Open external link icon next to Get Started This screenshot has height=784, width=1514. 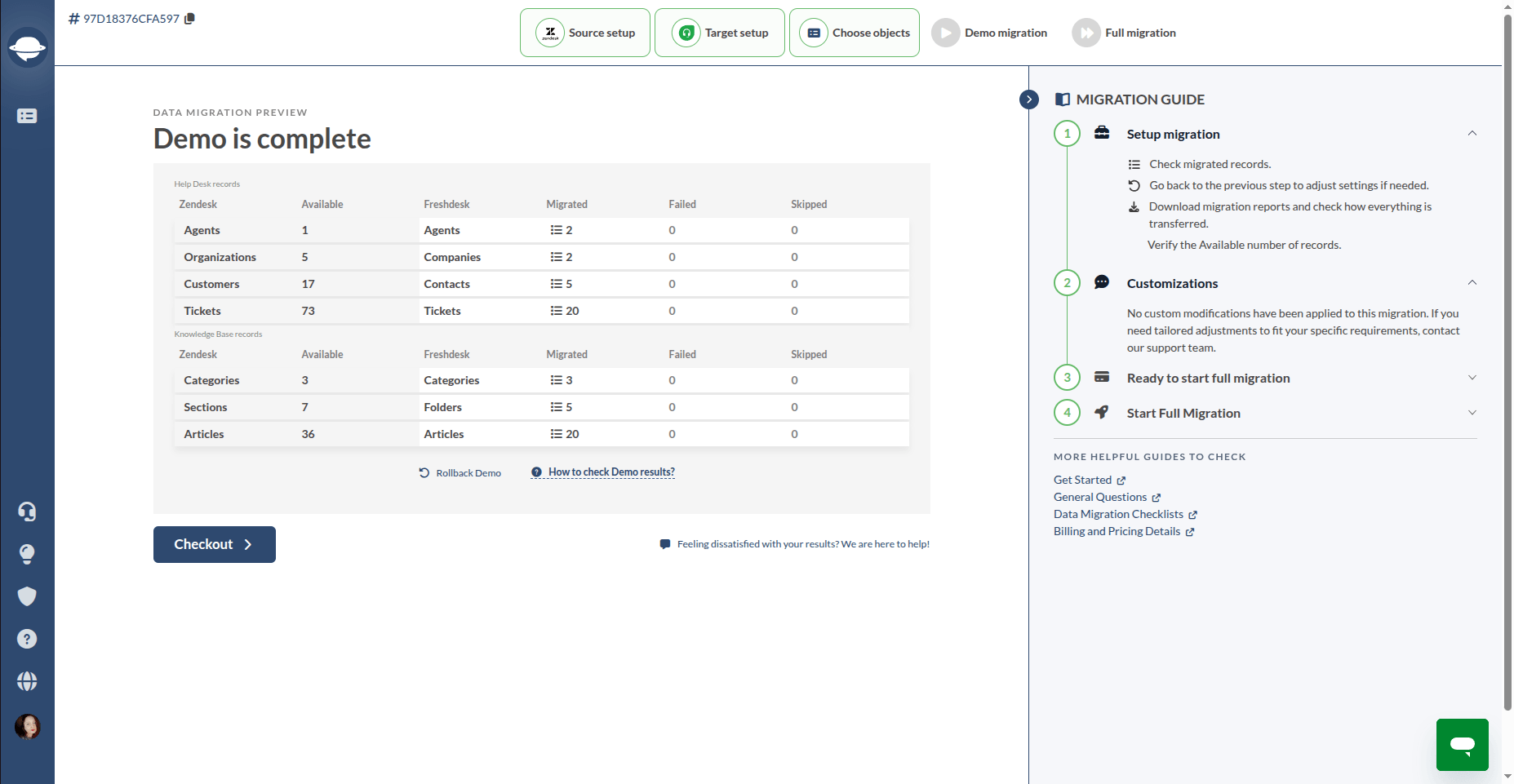[1121, 481]
